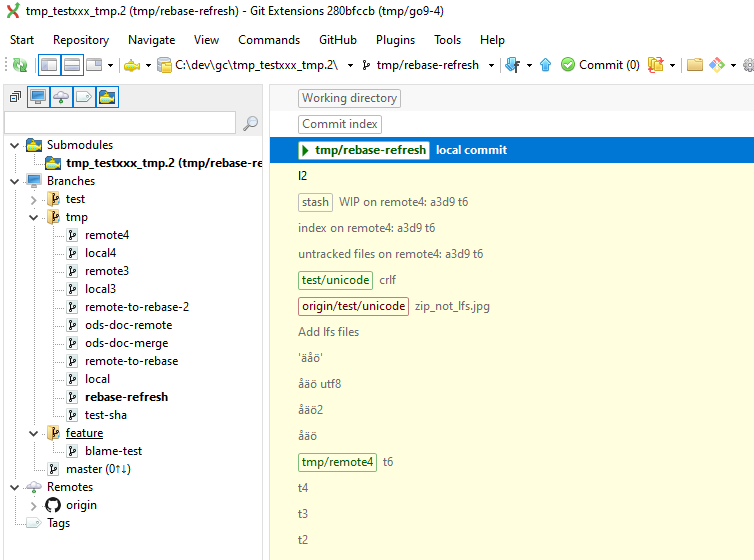Image resolution: width=754 pixels, height=560 pixels.
Task: Select the 'Add lfs files' commit row
Action: pyautogui.click(x=512, y=332)
